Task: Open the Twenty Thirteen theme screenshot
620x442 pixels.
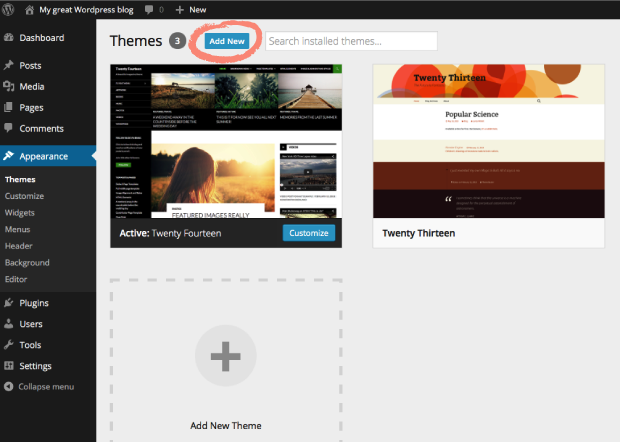Action: tap(489, 141)
